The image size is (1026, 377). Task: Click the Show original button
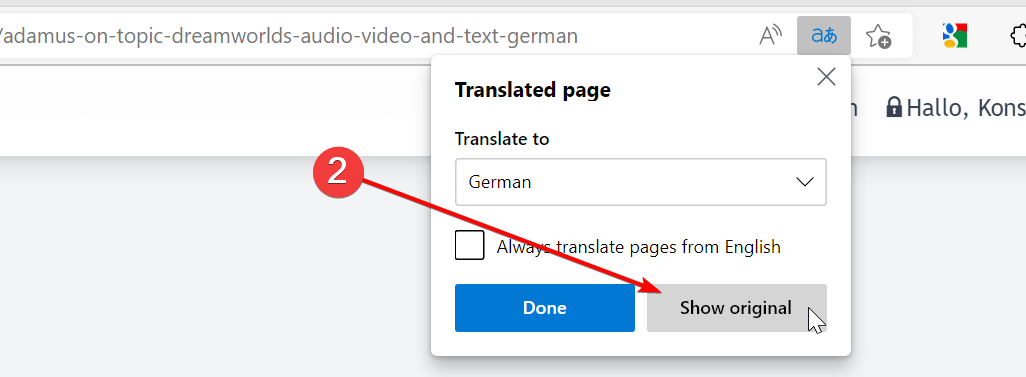736,308
